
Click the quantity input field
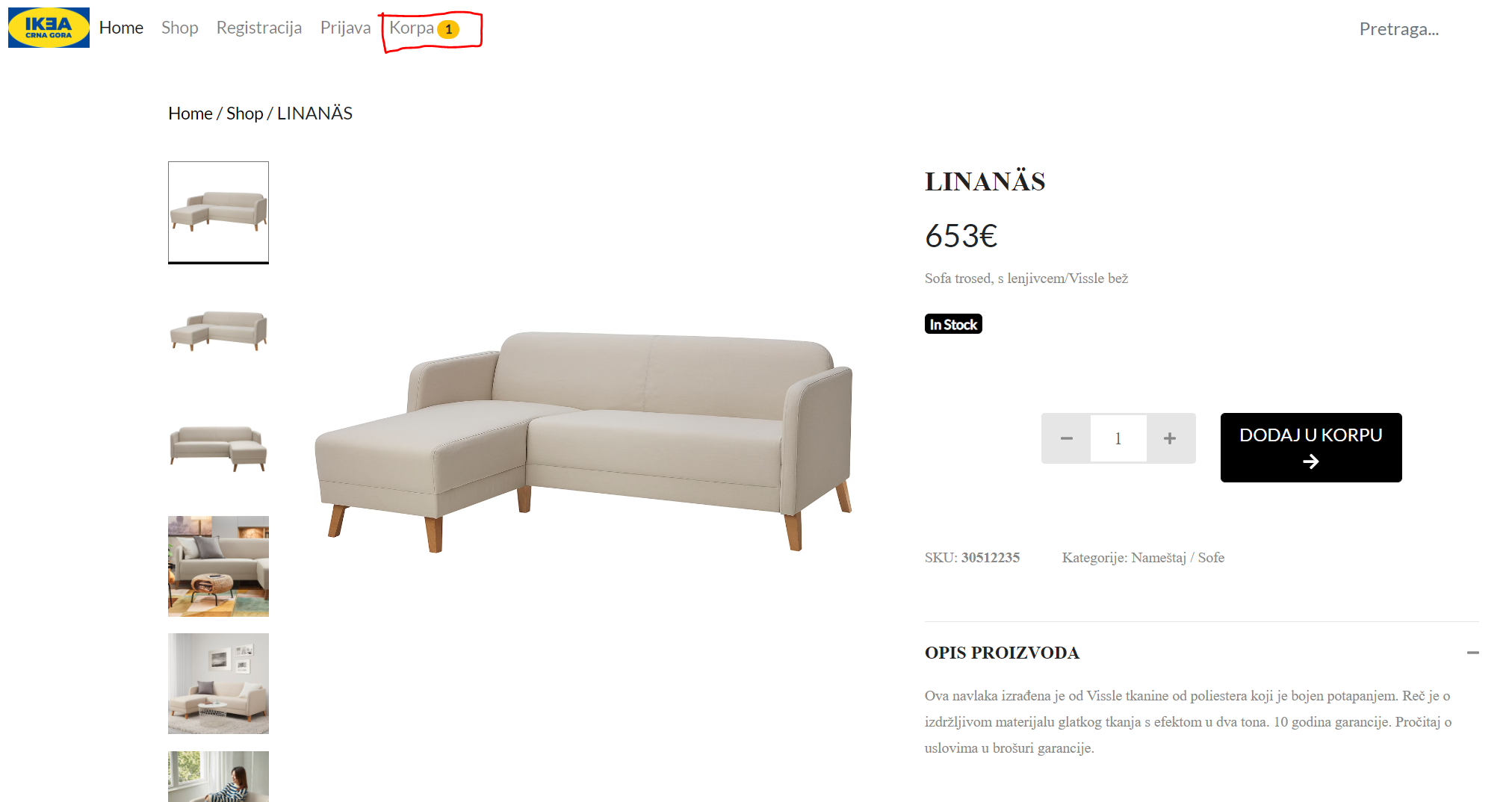pyautogui.click(x=1118, y=438)
